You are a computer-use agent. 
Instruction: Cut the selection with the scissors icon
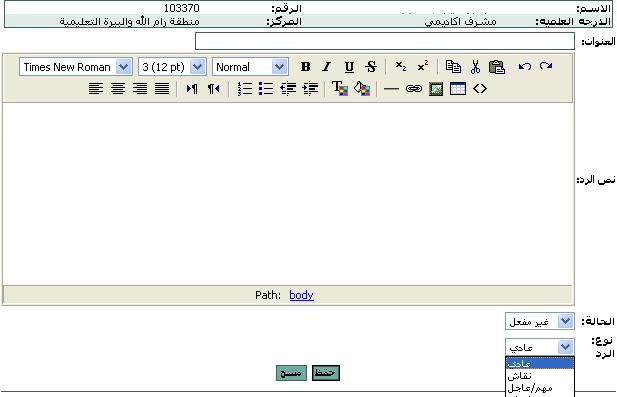pos(475,67)
